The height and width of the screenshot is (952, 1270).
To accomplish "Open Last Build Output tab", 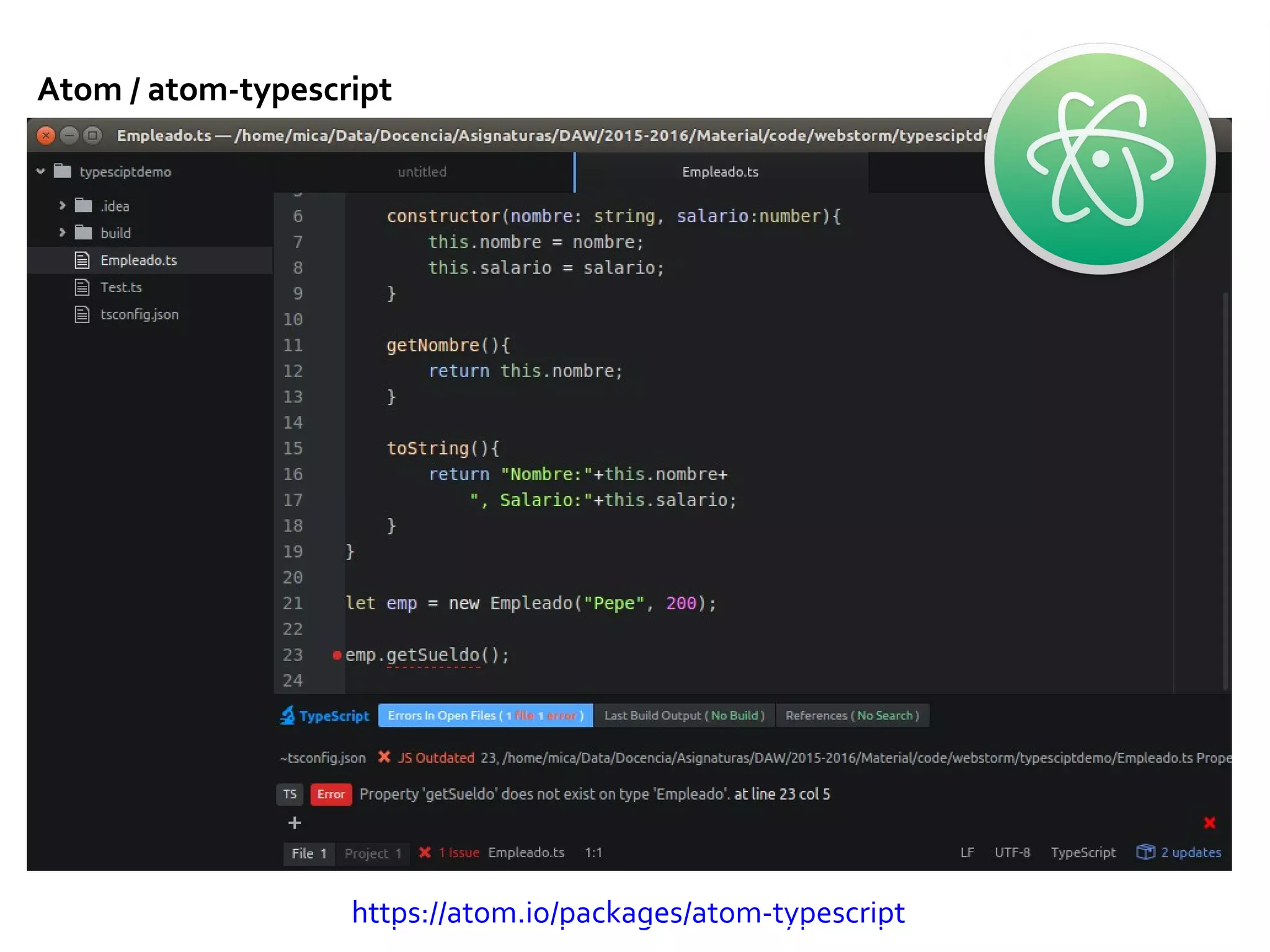I will pos(685,716).
